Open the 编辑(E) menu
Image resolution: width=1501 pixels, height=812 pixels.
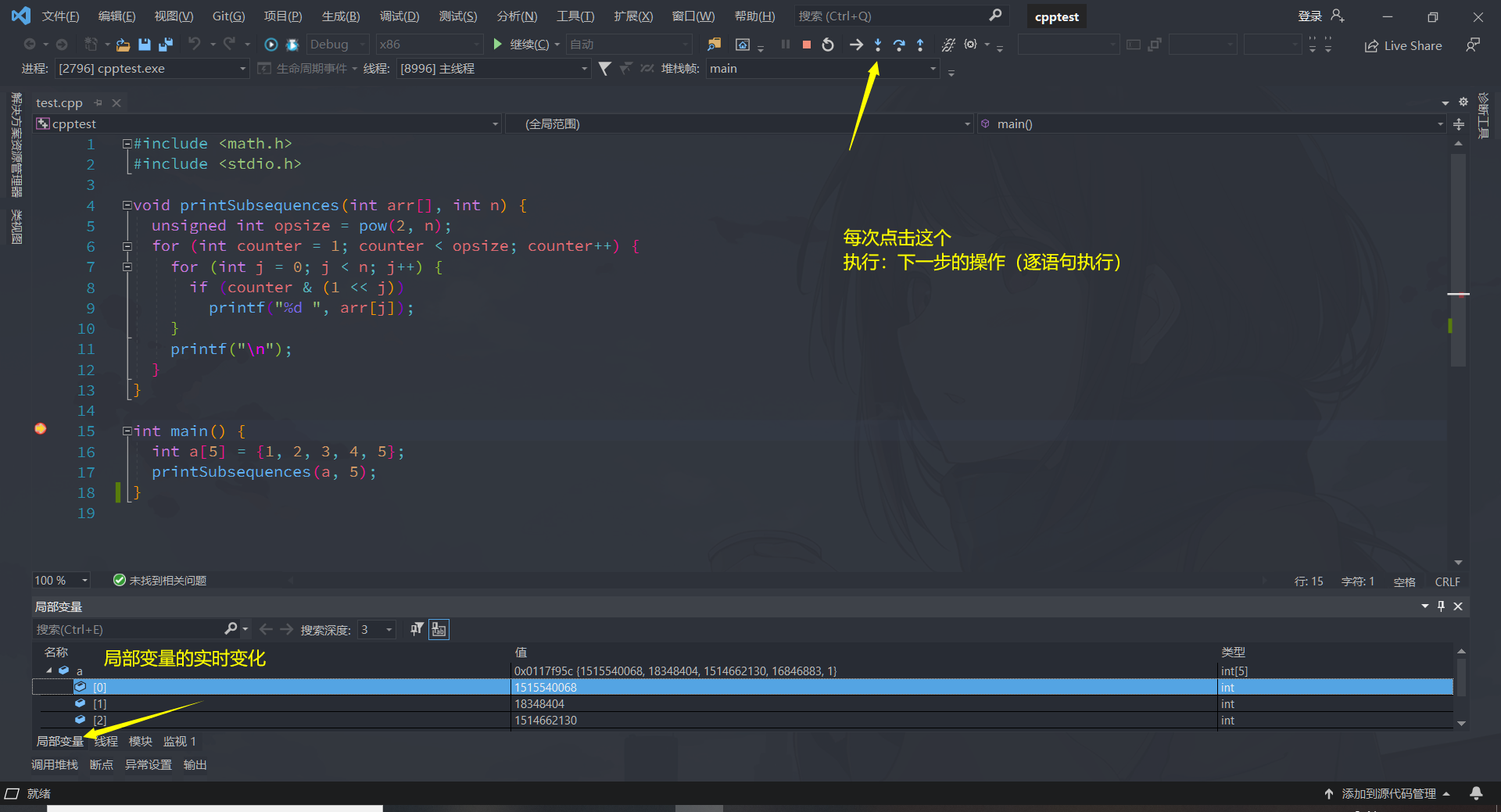pyautogui.click(x=116, y=16)
